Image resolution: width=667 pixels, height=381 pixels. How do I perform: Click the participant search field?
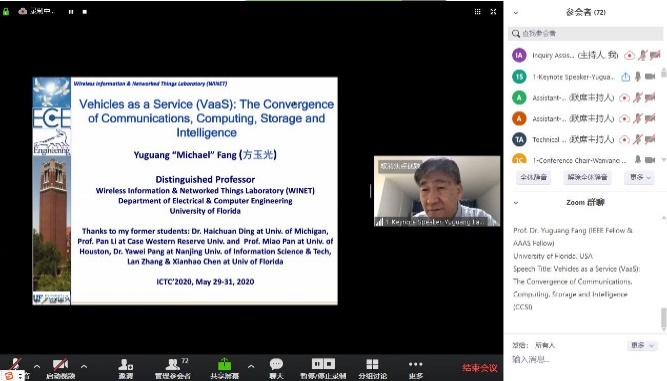[x=585, y=33]
